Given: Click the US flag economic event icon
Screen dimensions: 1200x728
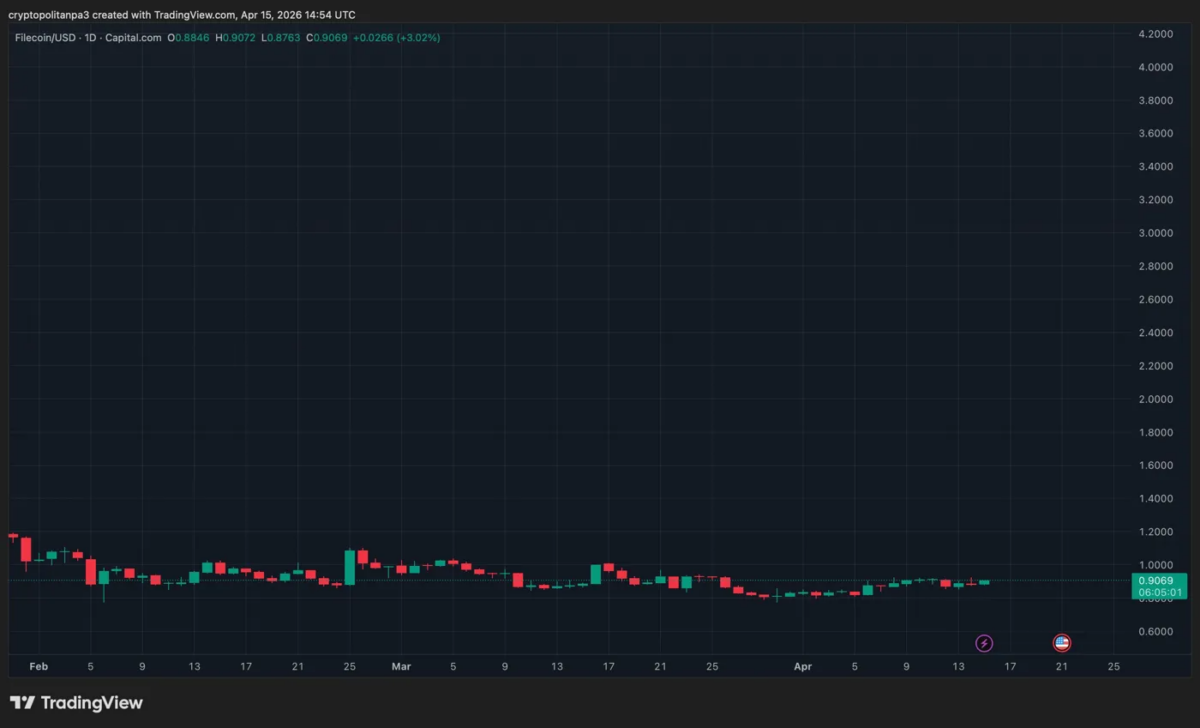Looking at the screenshot, I should point(1062,643).
